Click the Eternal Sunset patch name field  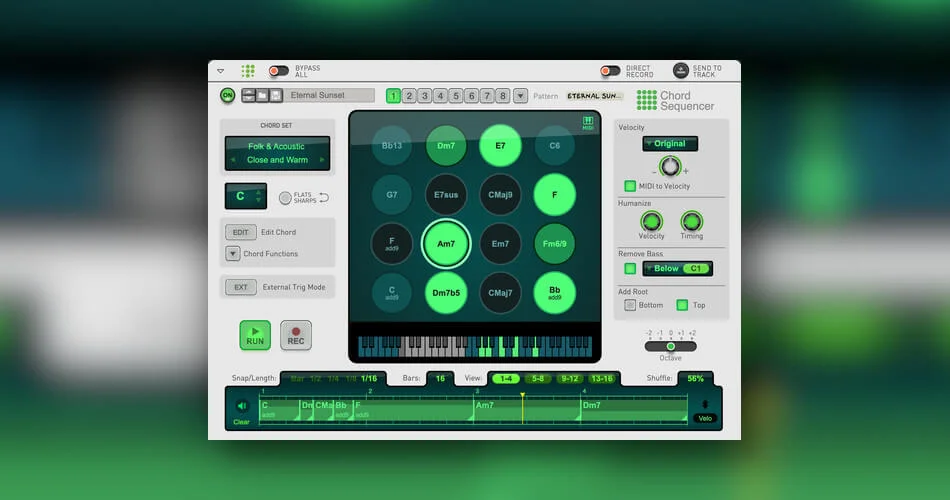pos(330,95)
